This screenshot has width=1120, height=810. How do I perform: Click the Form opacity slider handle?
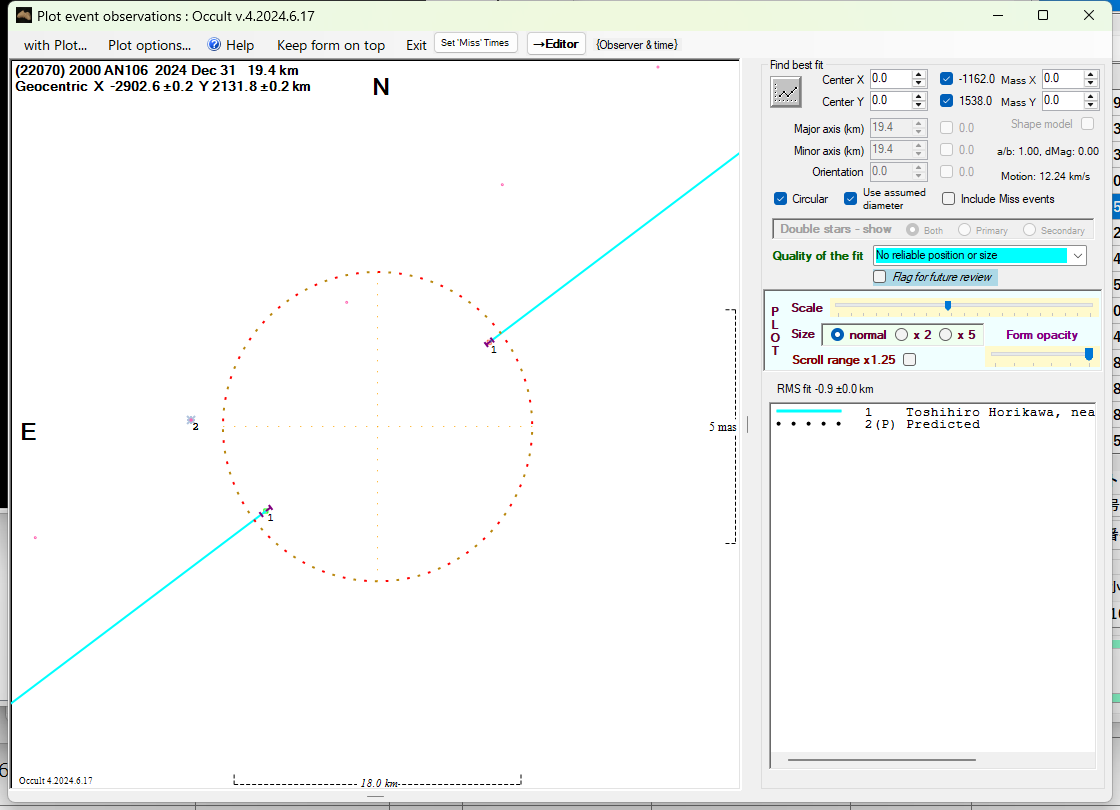coord(1089,354)
